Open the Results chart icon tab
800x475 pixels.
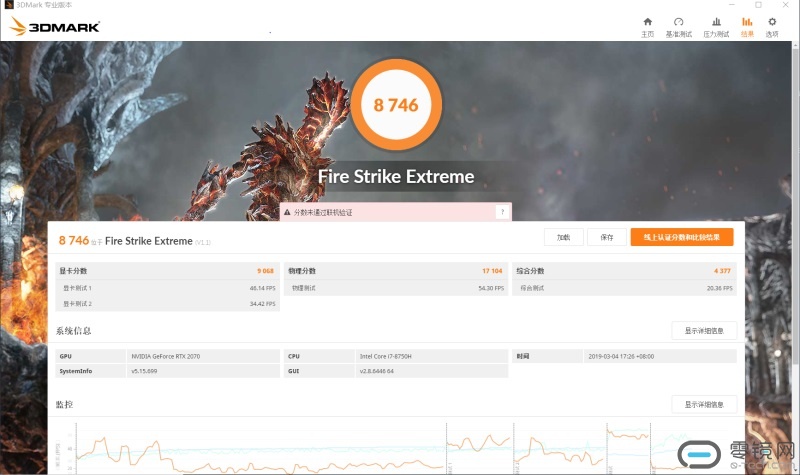point(747,22)
